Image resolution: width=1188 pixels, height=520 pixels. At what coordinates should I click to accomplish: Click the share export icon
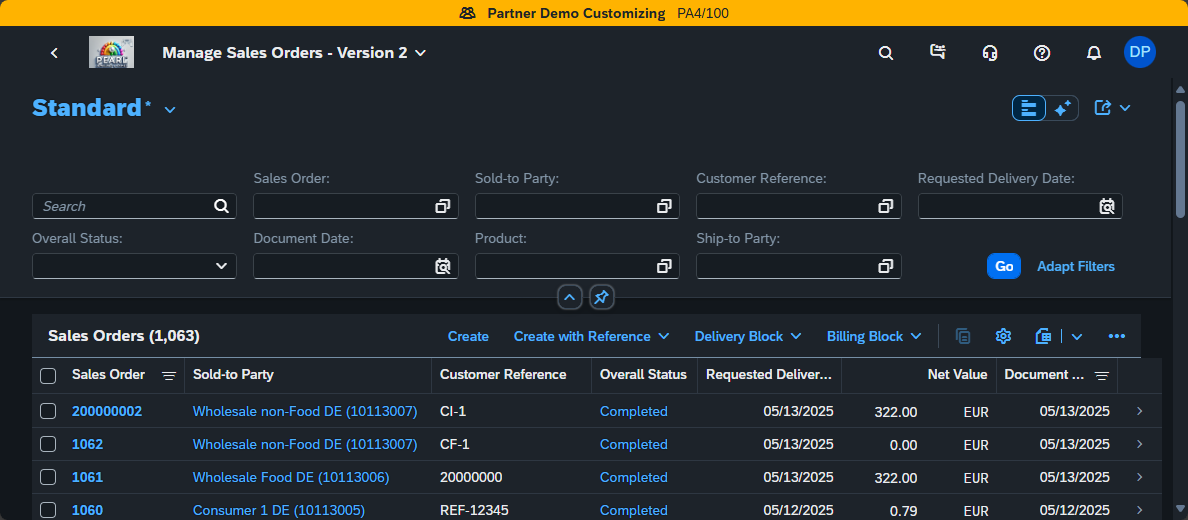point(1103,108)
